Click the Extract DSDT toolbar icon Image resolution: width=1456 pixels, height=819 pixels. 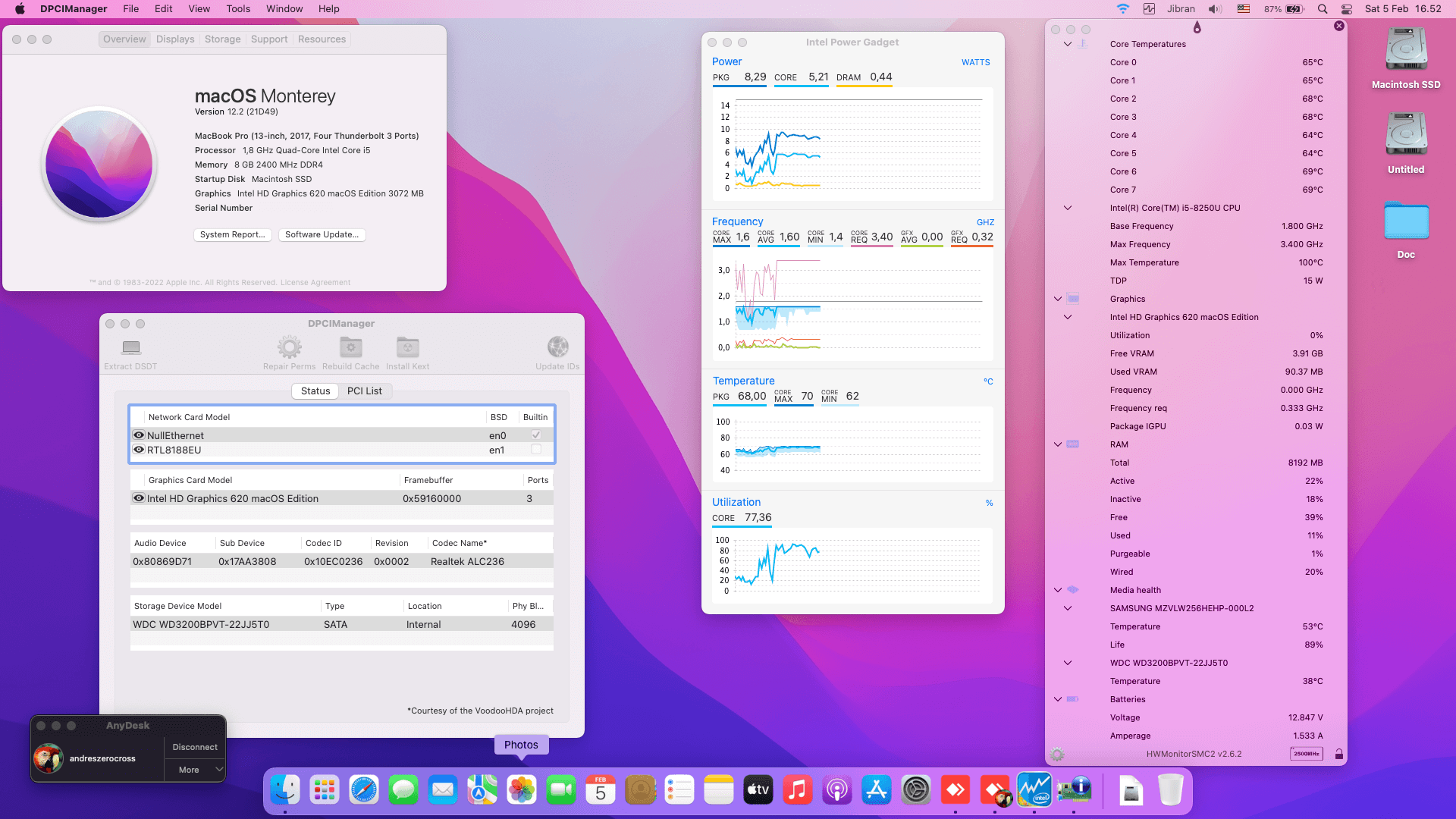130,348
